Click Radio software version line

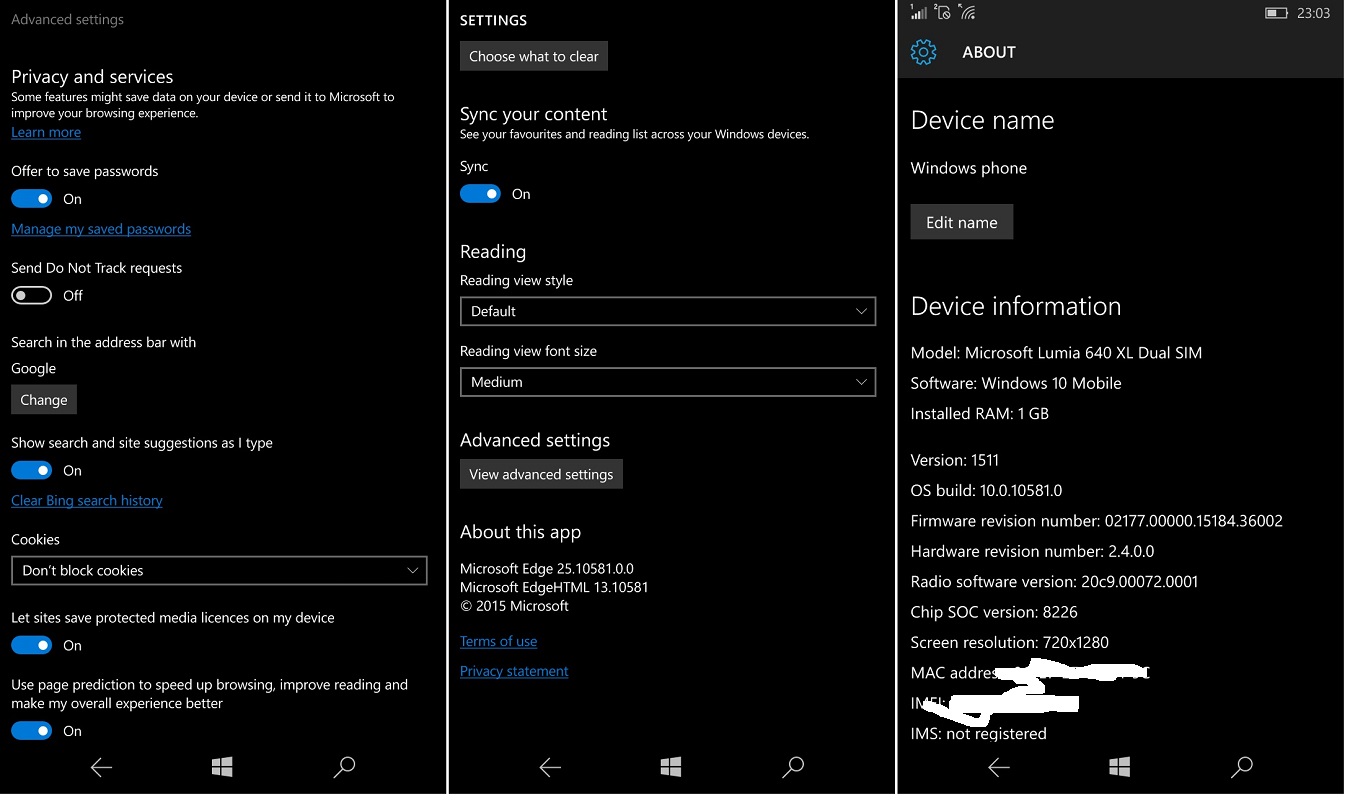click(x=1054, y=581)
